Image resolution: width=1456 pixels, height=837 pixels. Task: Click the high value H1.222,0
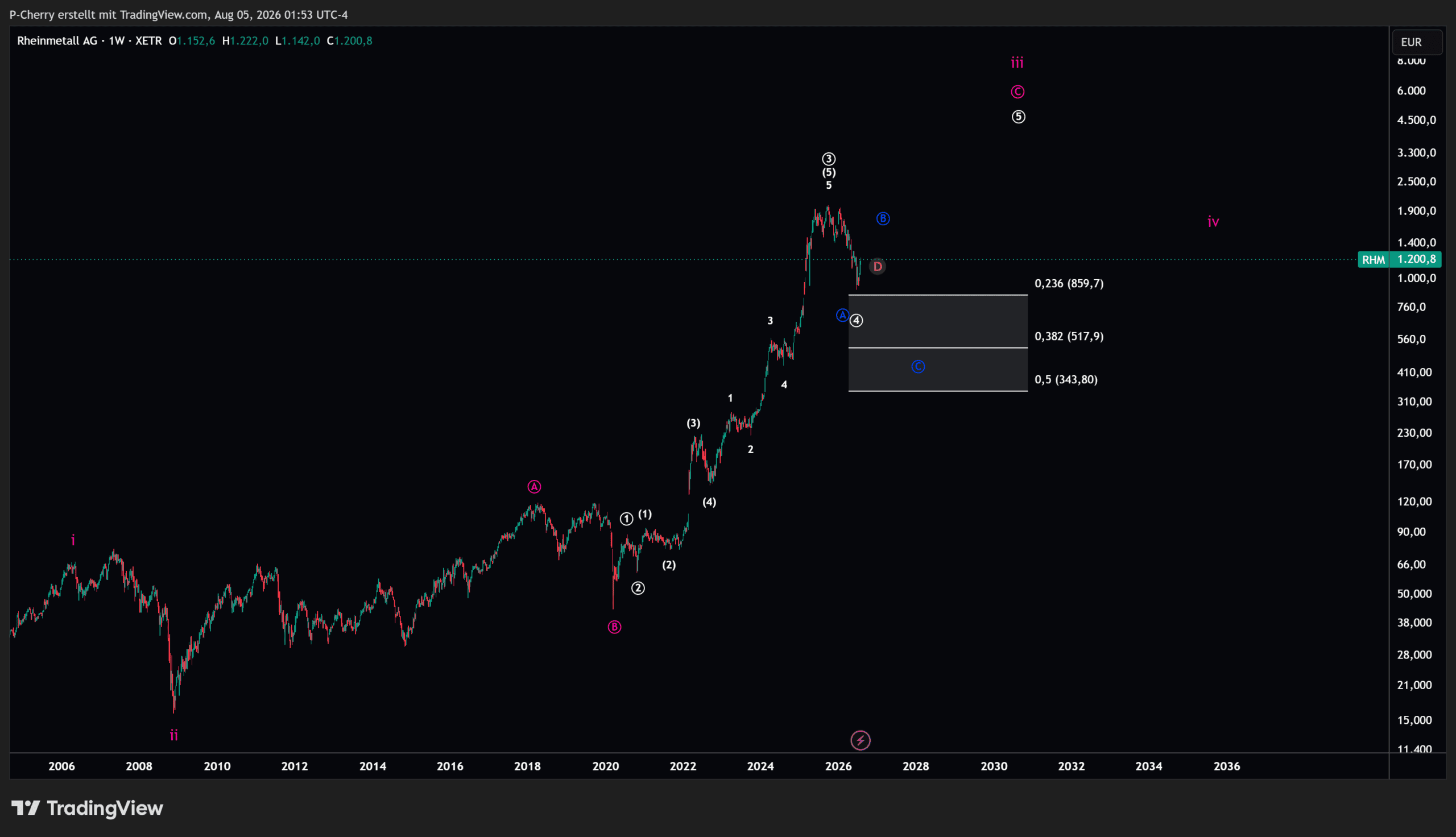click(x=245, y=41)
